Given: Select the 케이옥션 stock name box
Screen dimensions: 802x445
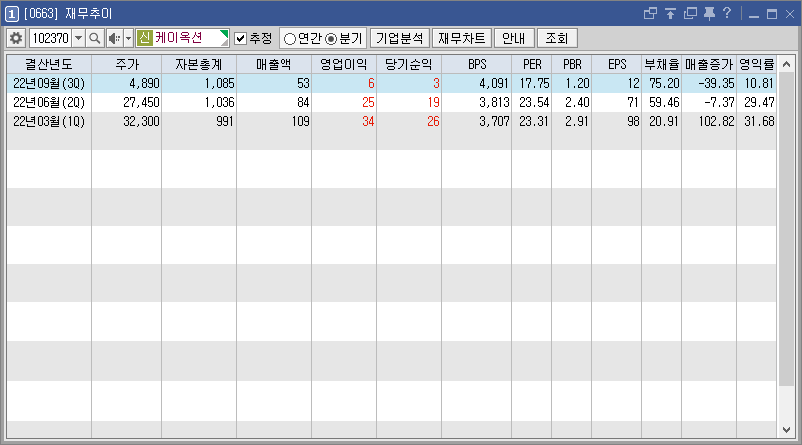Looking at the screenshot, I should [182, 38].
